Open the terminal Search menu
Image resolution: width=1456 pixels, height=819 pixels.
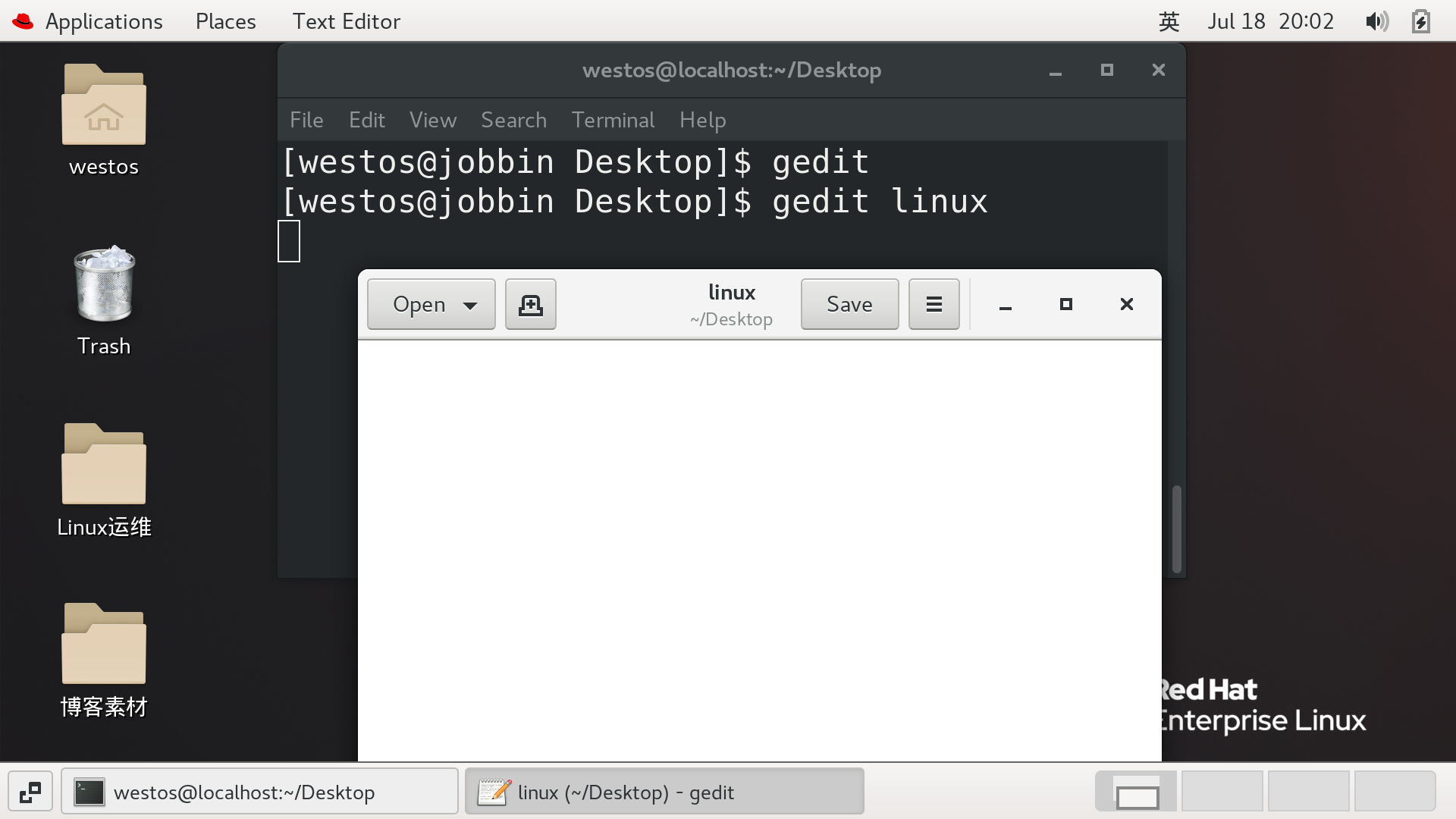pyautogui.click(x=513, y=120)
